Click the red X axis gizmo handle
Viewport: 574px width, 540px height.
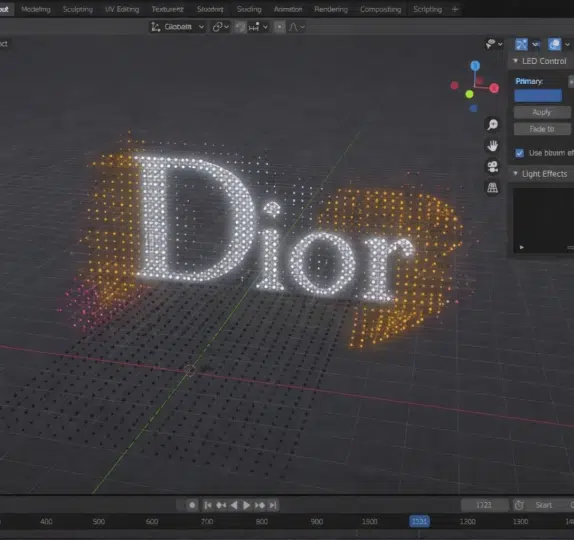pos(494,88)
